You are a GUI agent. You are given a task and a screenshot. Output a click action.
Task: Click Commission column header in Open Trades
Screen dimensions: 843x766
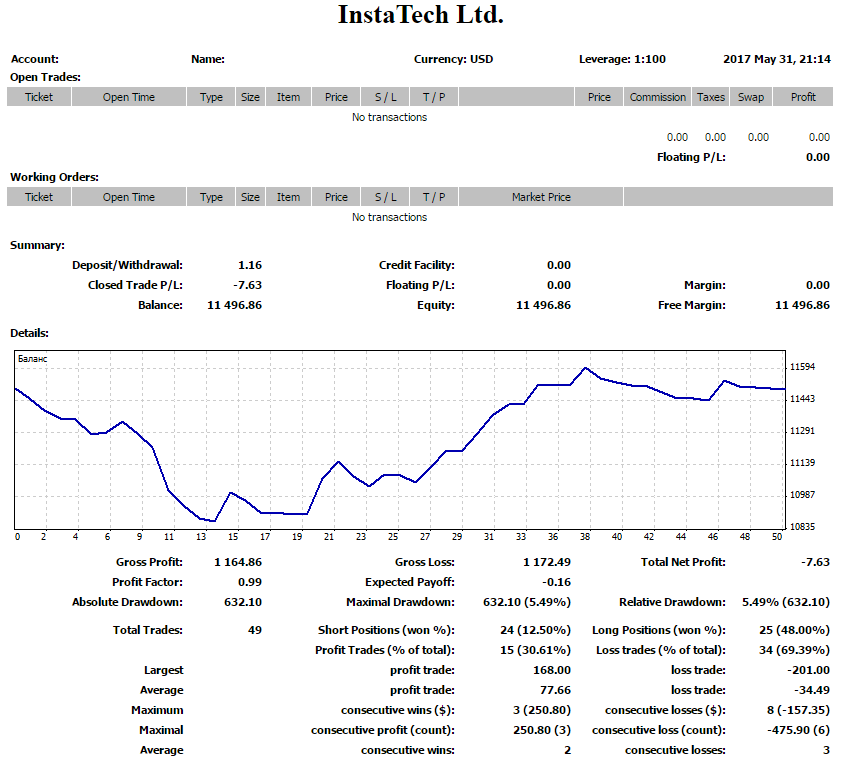point(658,97)
